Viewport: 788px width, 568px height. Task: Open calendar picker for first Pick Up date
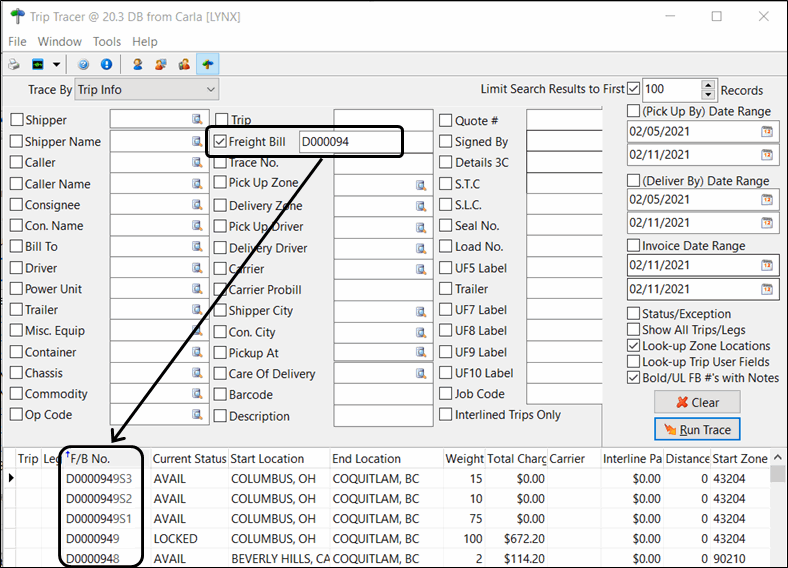[x=768, y=132]
